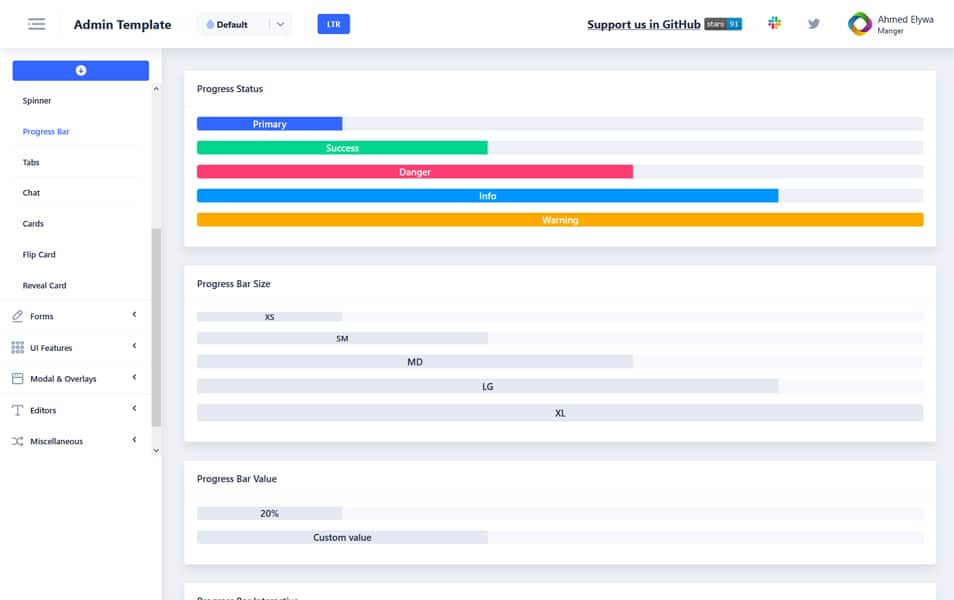
Task: Click the shuffle icon beside Miscellaneous
Action: point(16,440)
